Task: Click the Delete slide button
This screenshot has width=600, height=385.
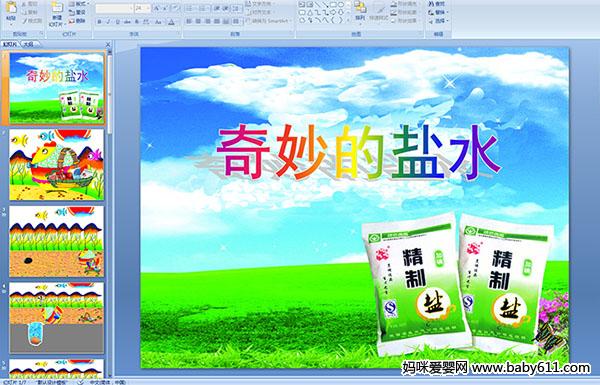Action: (x=78, y=21)
